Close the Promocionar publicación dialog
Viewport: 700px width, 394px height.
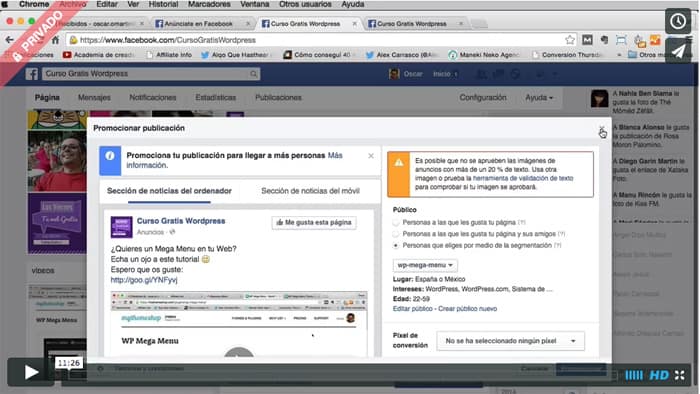click(601, 129)
